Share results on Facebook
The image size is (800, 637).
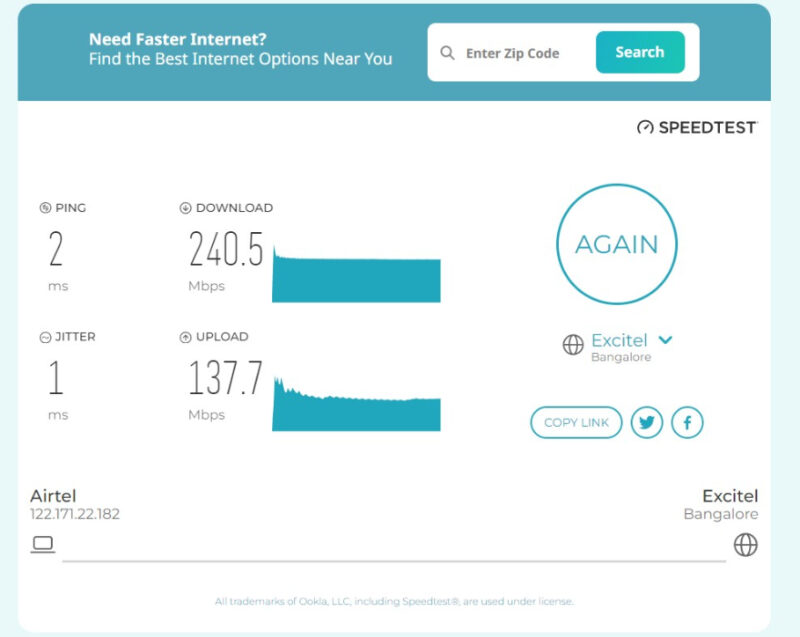point(687,423)
